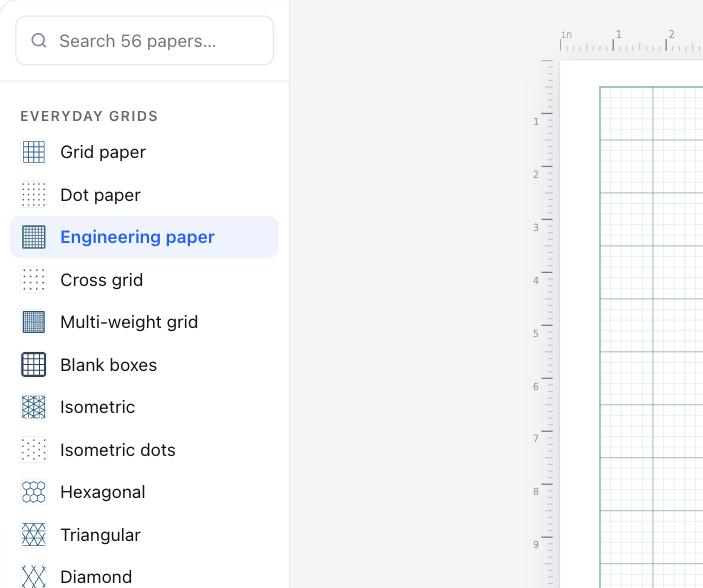Open the Multi-weight grid entry

coord(144,322)
